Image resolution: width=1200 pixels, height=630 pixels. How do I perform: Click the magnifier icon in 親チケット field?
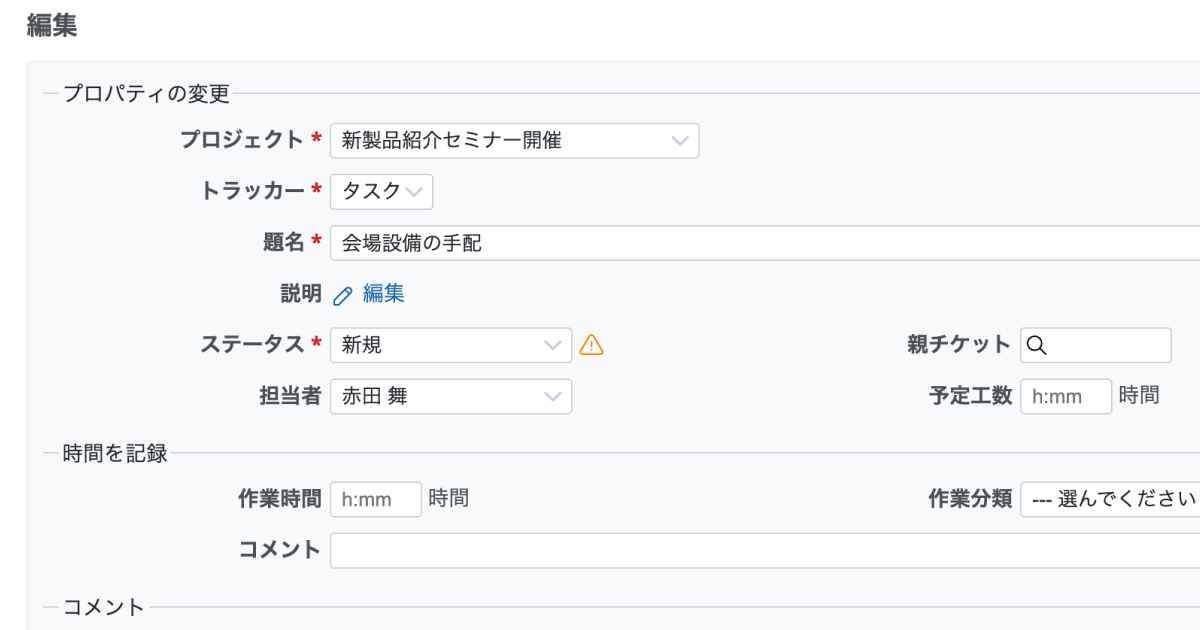click(x=1037, y=345)
